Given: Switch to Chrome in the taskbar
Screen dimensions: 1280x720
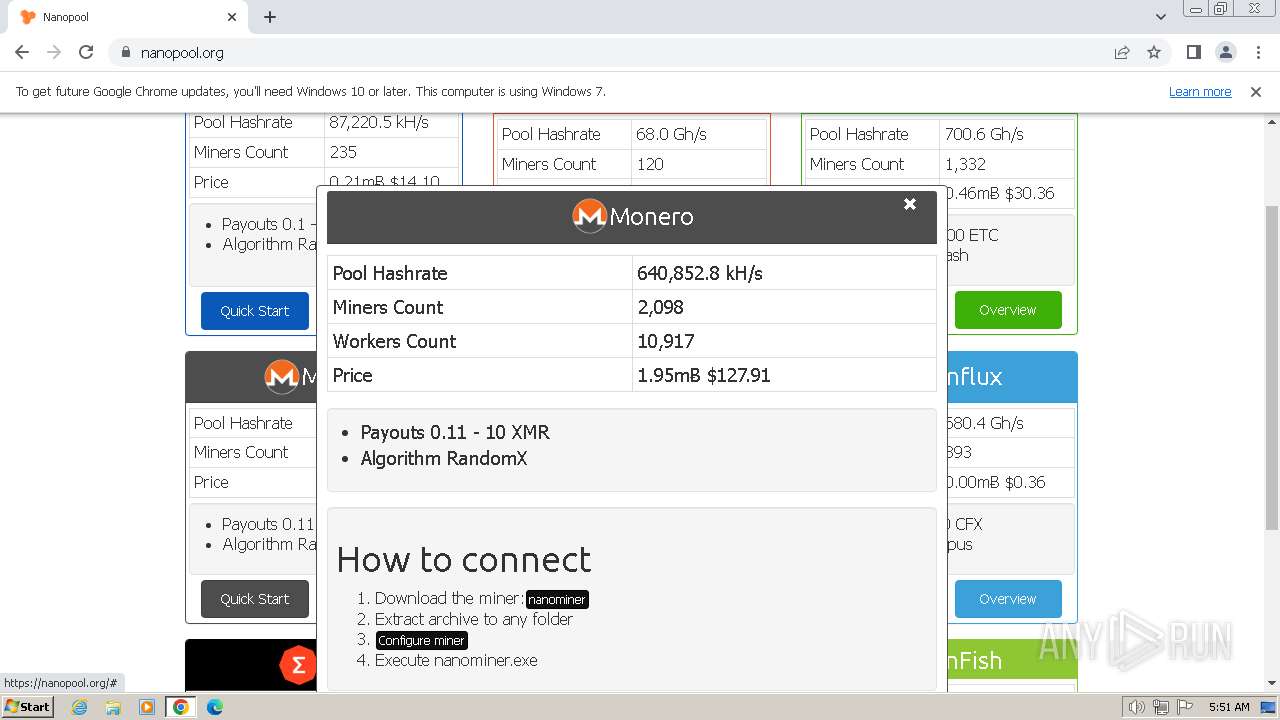Looking at the screenshot, I should (x=181, y=707).
